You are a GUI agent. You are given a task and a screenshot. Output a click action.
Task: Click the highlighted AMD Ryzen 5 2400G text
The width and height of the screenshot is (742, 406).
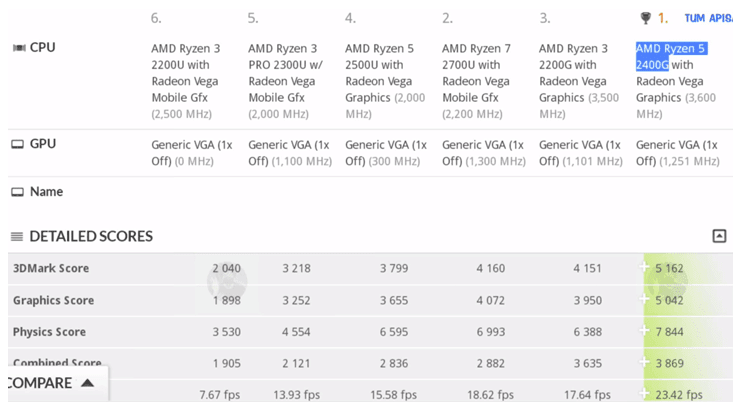click(671, 56)
